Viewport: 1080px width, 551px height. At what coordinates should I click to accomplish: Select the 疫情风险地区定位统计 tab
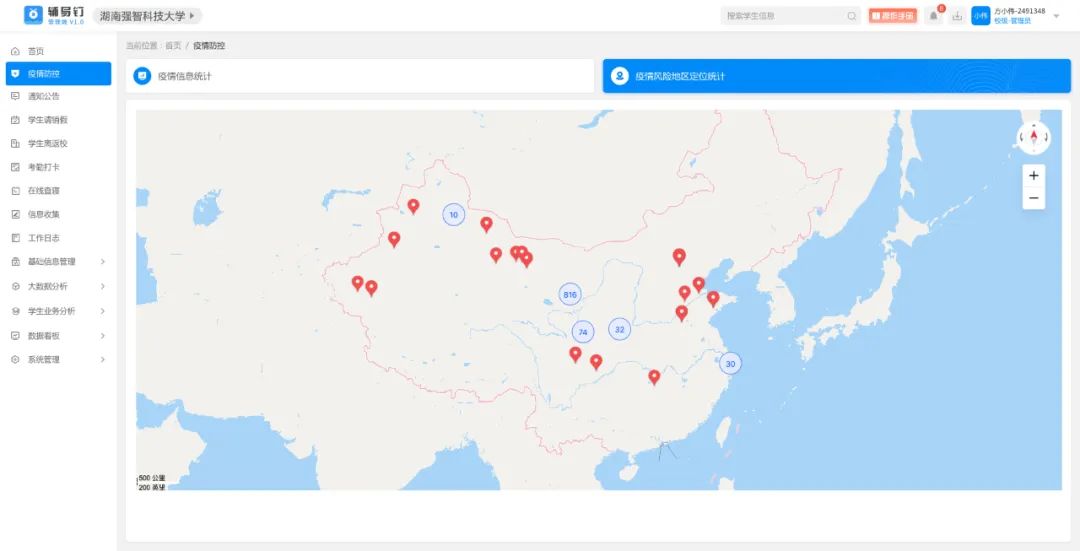click(836, 76)
